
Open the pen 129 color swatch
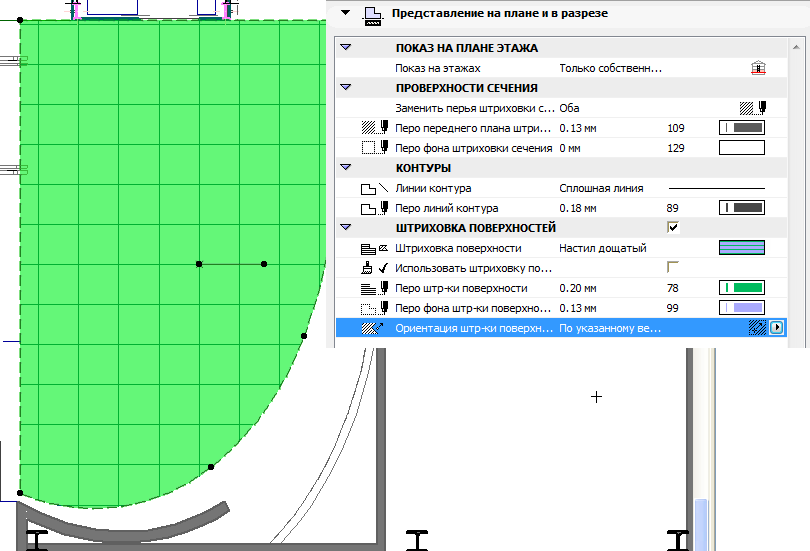(742, 148)
